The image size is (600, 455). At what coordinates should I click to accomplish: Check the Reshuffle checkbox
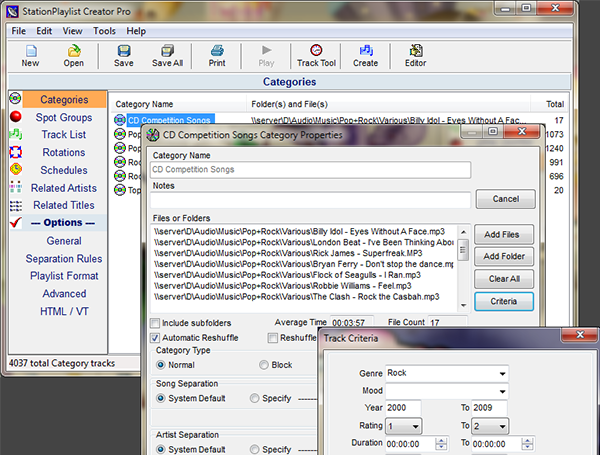[273, 338]
